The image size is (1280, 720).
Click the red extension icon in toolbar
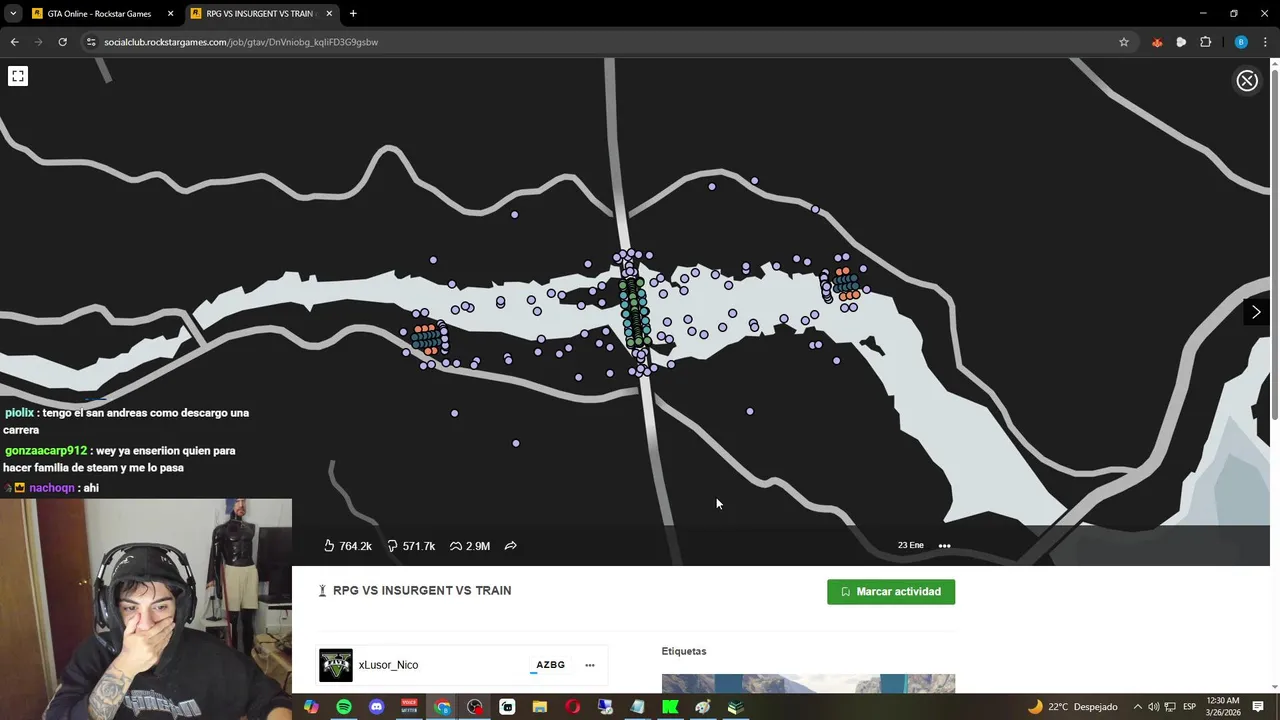(x=1157, y=42)
